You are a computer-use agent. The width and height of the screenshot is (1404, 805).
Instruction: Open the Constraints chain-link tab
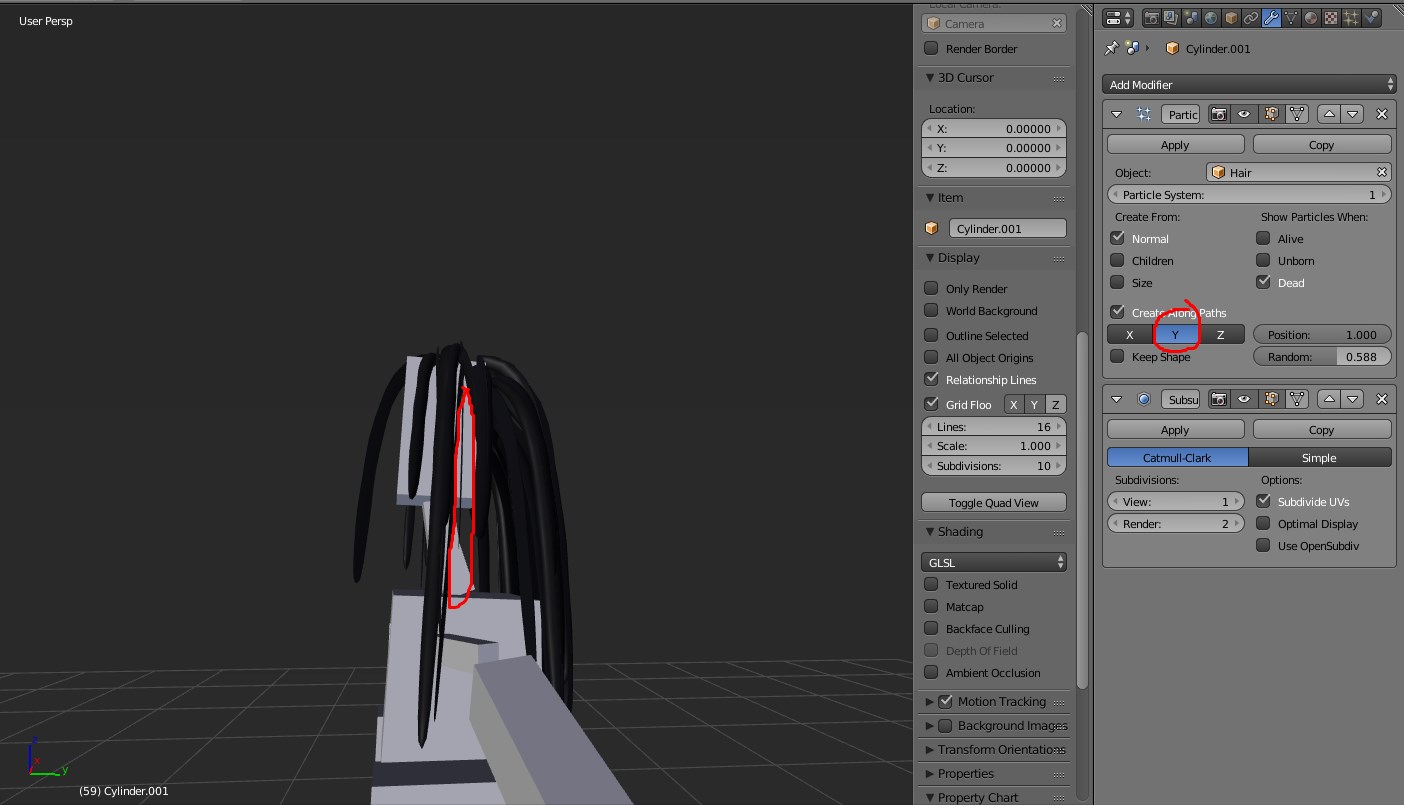pos(1252,18)
